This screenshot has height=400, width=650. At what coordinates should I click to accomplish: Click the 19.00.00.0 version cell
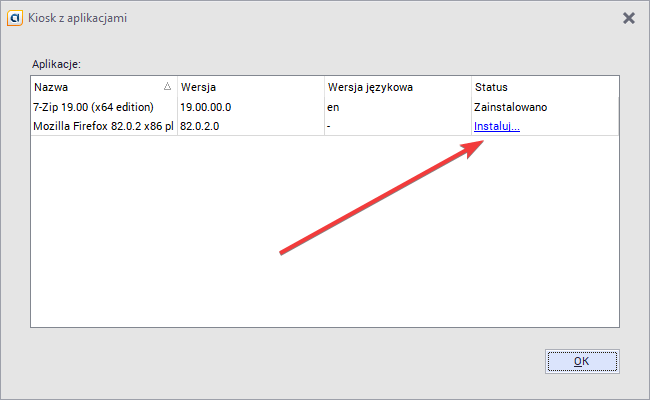[x=206, y=107]
